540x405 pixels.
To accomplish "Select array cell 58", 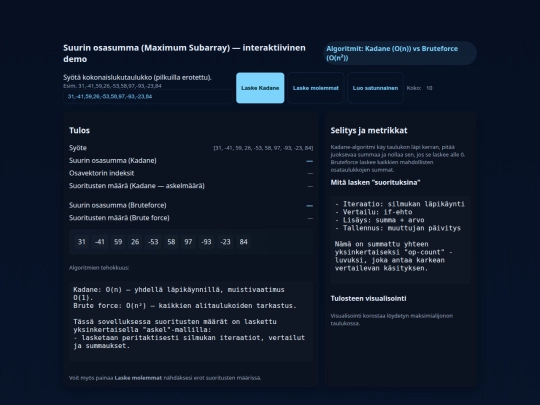I will coord(171,242).
